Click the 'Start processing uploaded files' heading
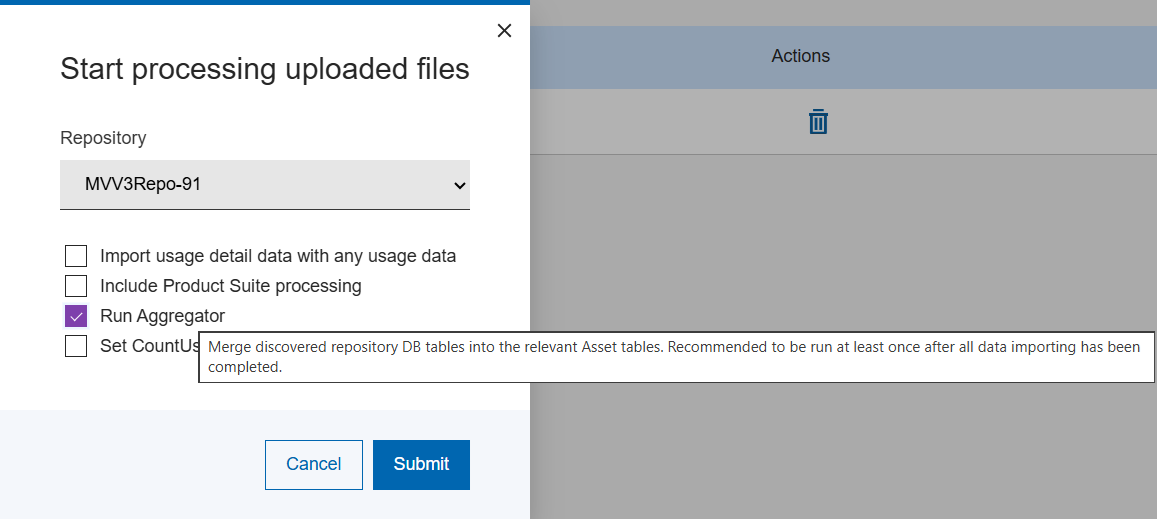 click(265, 69)
